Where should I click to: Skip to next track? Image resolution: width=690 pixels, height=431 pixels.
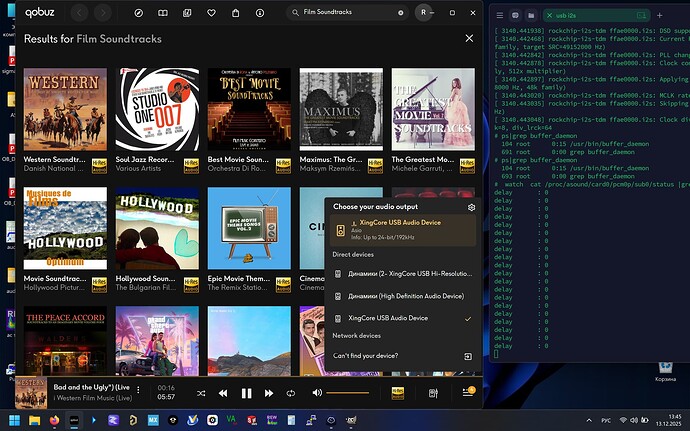click(x=269, y=393)
